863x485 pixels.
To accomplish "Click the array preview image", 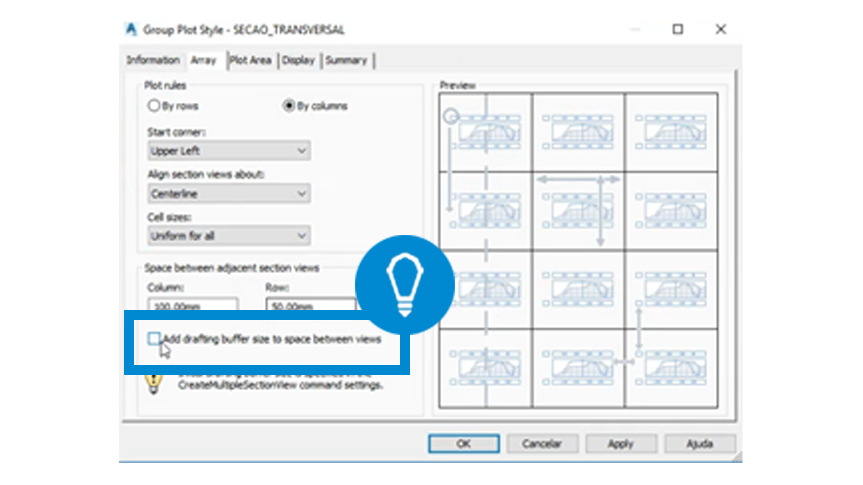I will coord(578,250).
